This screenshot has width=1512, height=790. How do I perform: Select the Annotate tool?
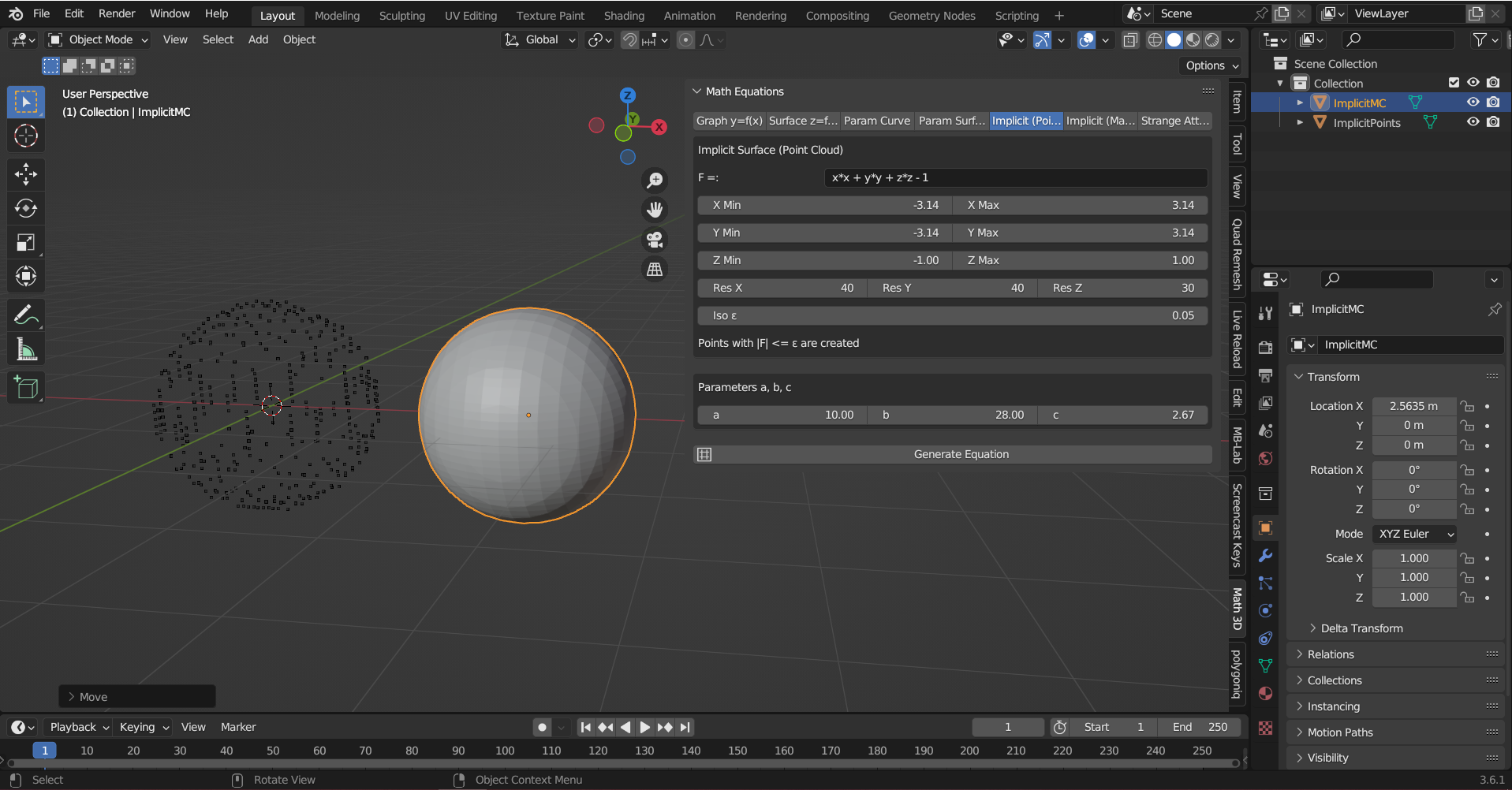(x=26, y=314)
